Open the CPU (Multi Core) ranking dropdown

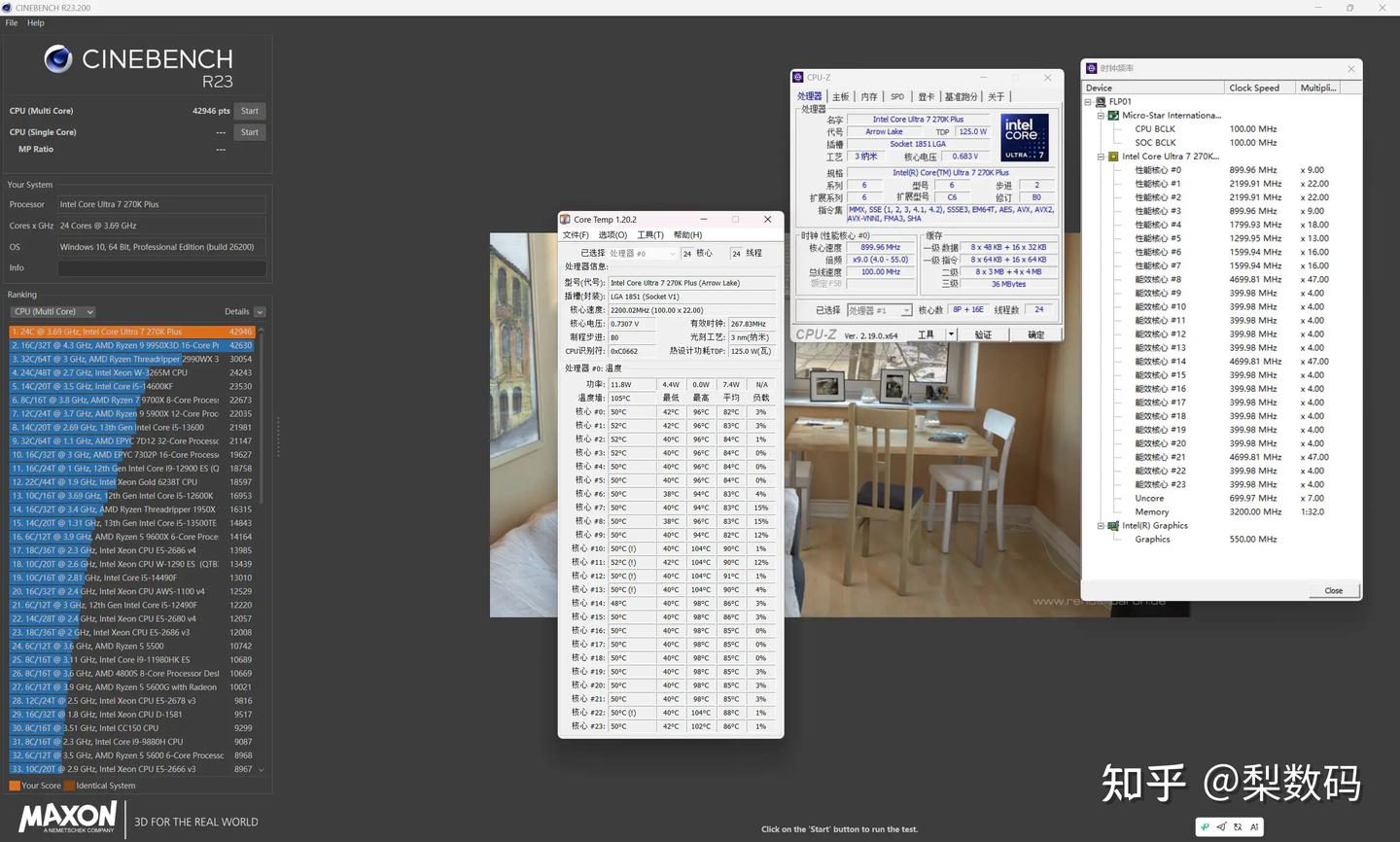pos(52,311)
